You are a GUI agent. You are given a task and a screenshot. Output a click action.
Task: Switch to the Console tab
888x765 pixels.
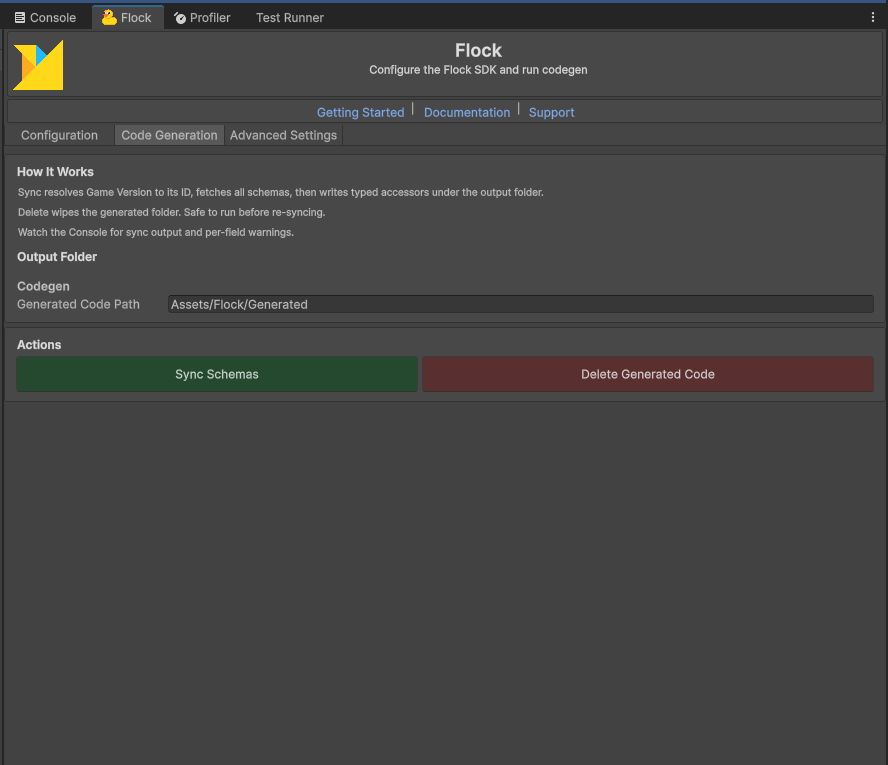coord(45,18)
